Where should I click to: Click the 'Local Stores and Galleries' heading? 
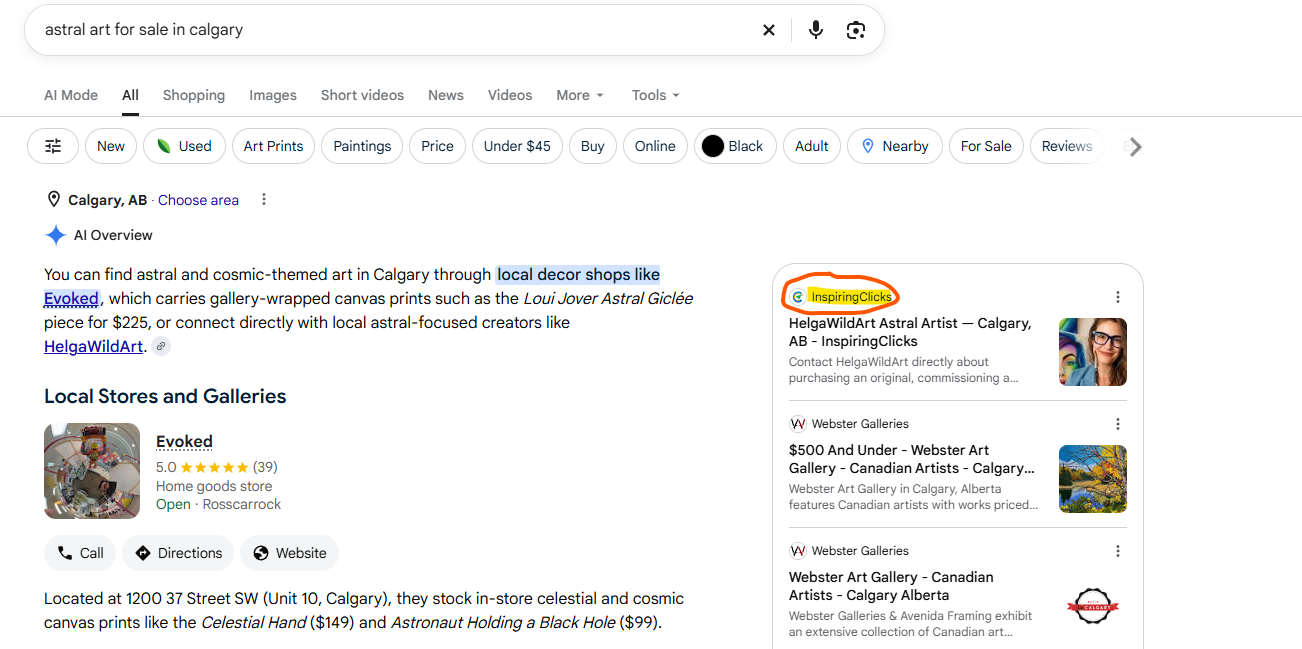[165, 396]
